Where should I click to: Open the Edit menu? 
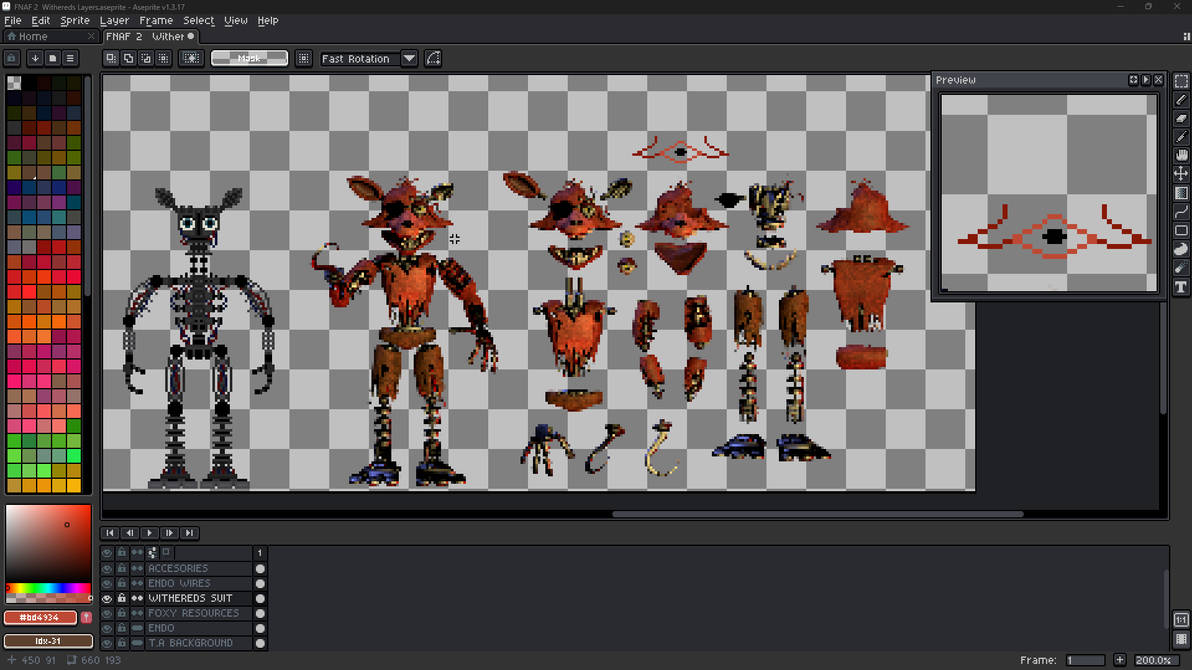40,21
